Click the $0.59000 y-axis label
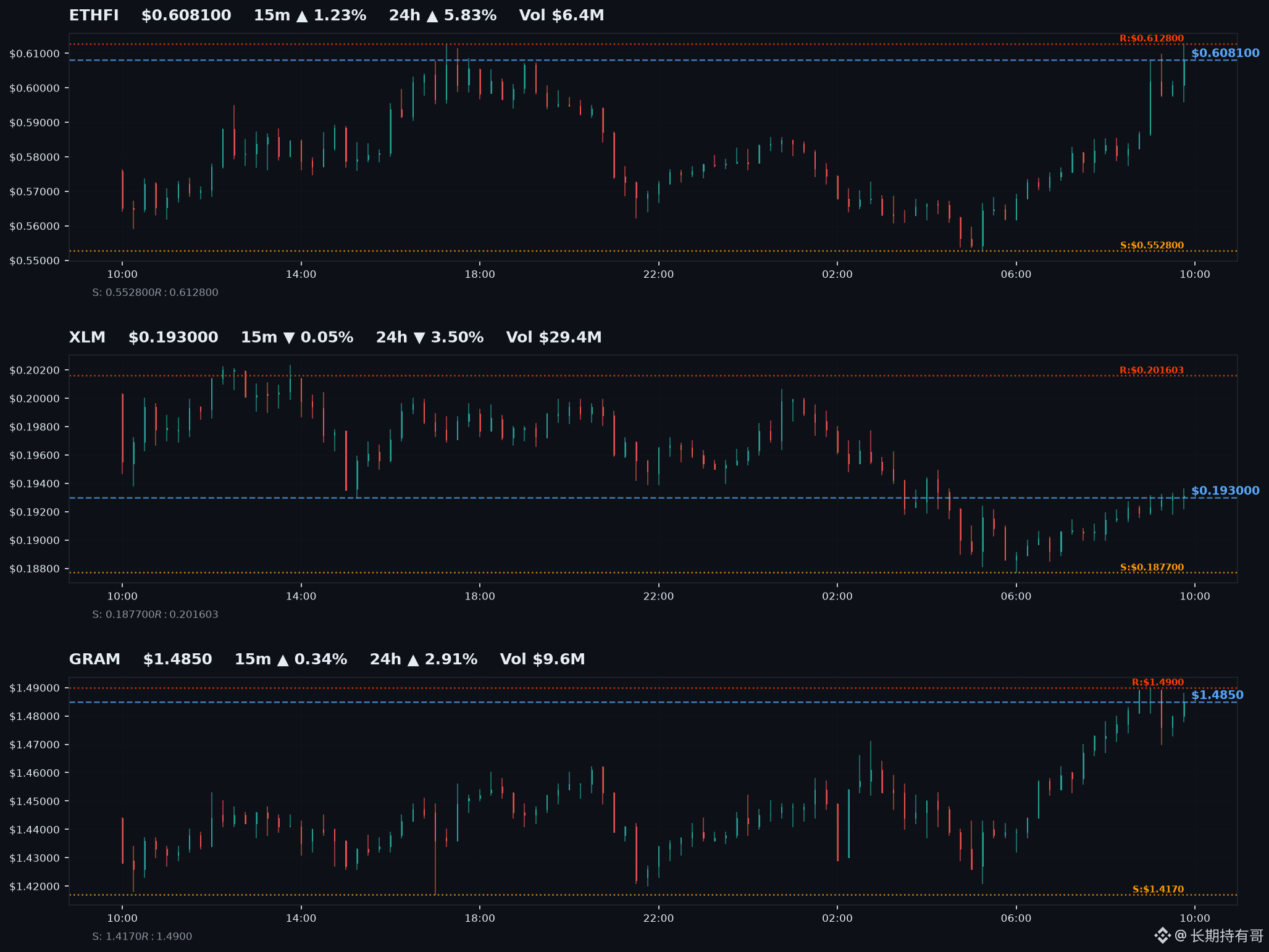The width and height of the screenshot is (1269, 952). pos(35,123)
